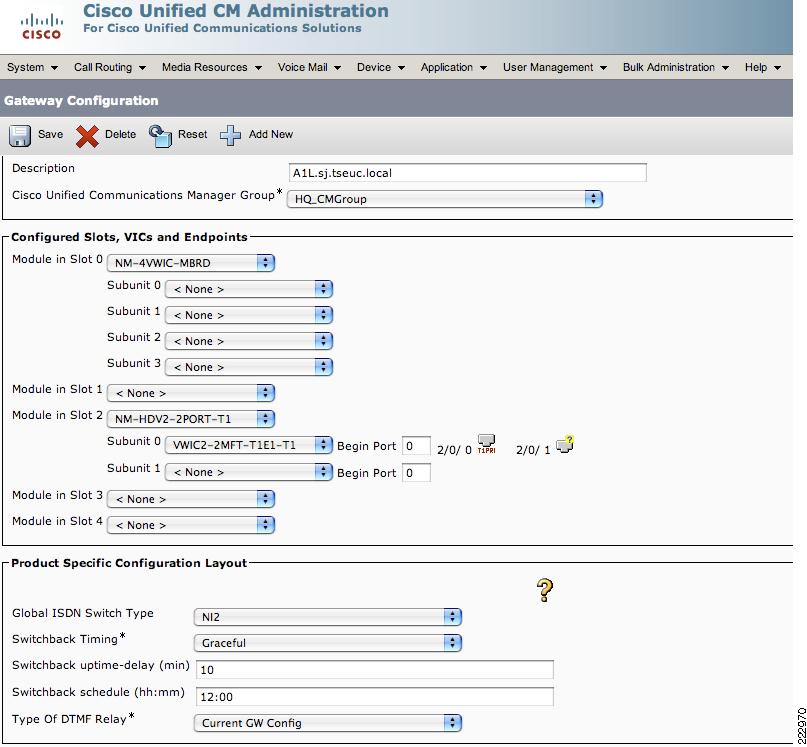
Task: Click the Cisco Unified CM Administration heading
Action: click(236, 11)
